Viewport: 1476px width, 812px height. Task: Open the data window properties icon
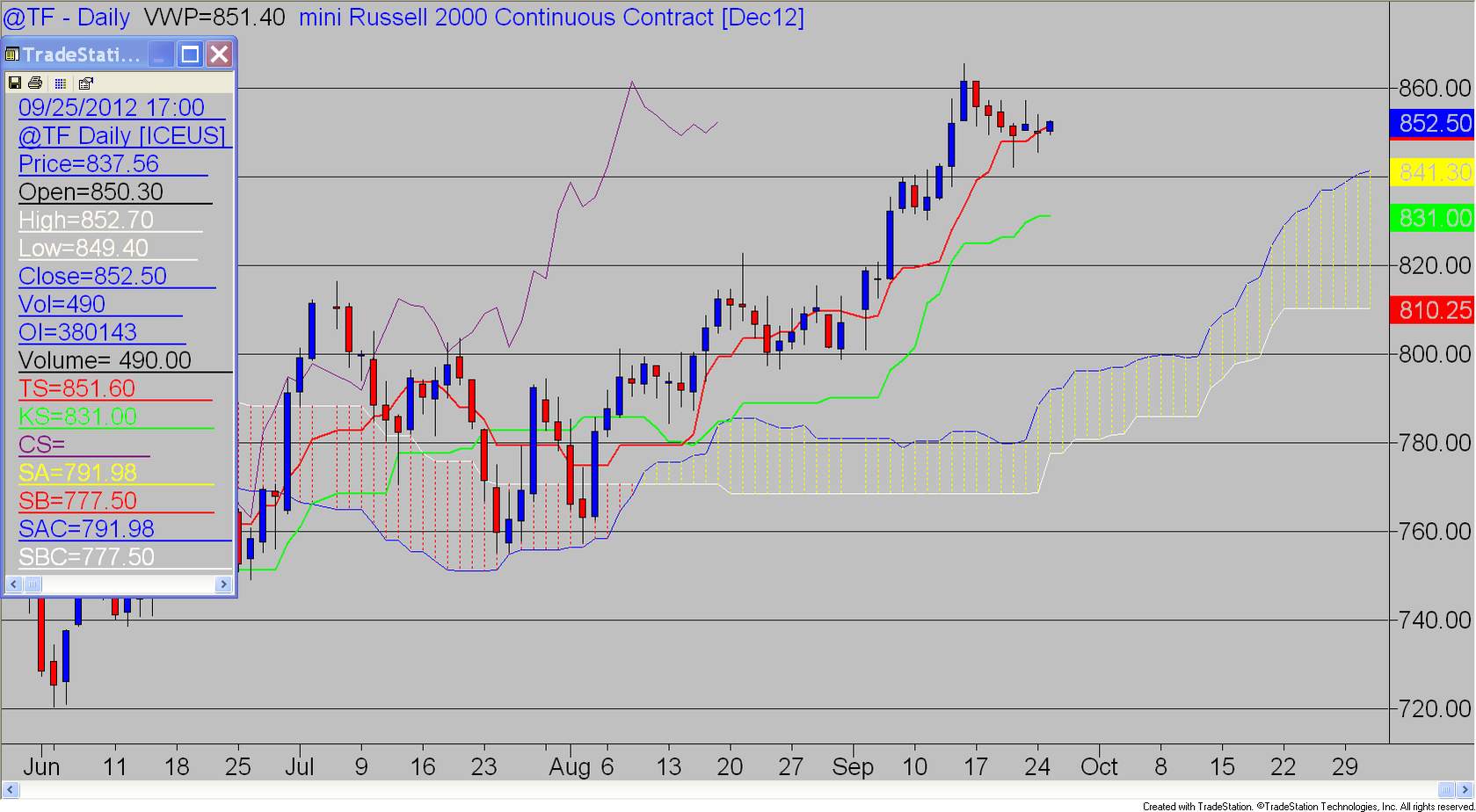click(x=85, y=83)
